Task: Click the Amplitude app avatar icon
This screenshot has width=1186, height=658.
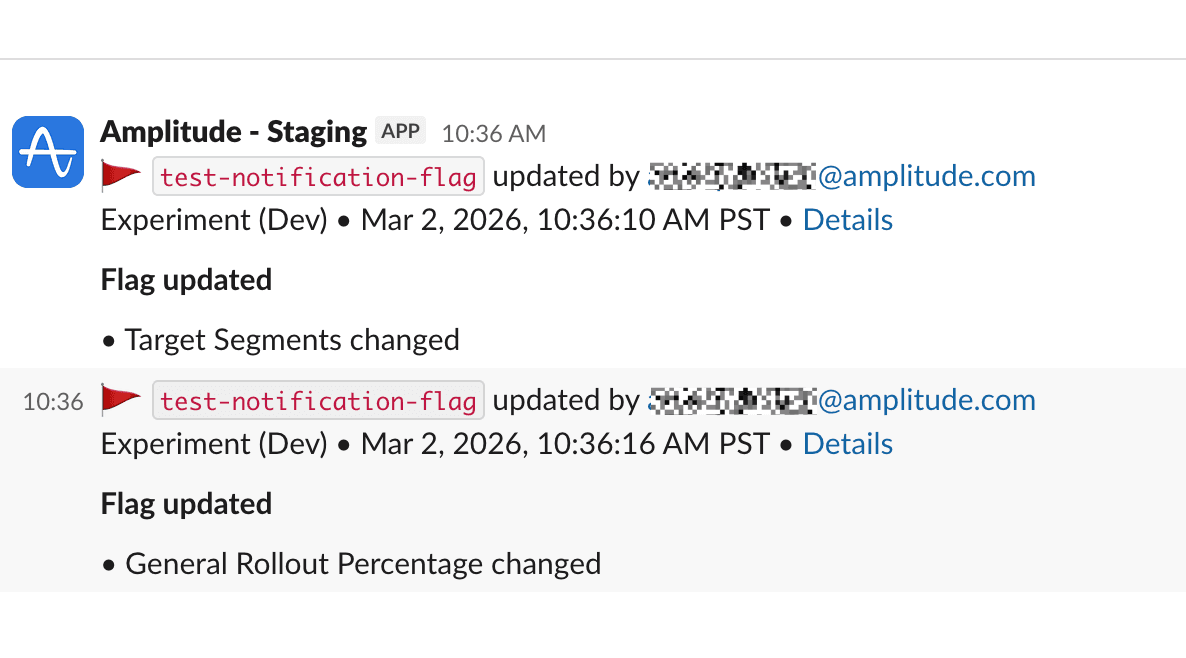Action: click(48, 152)
